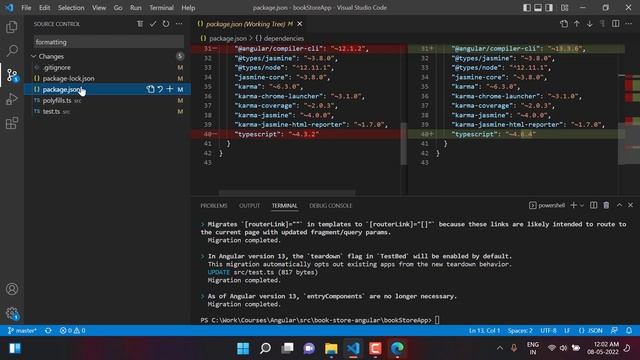Select test.ts in Changes list

(x=107, y=111)
